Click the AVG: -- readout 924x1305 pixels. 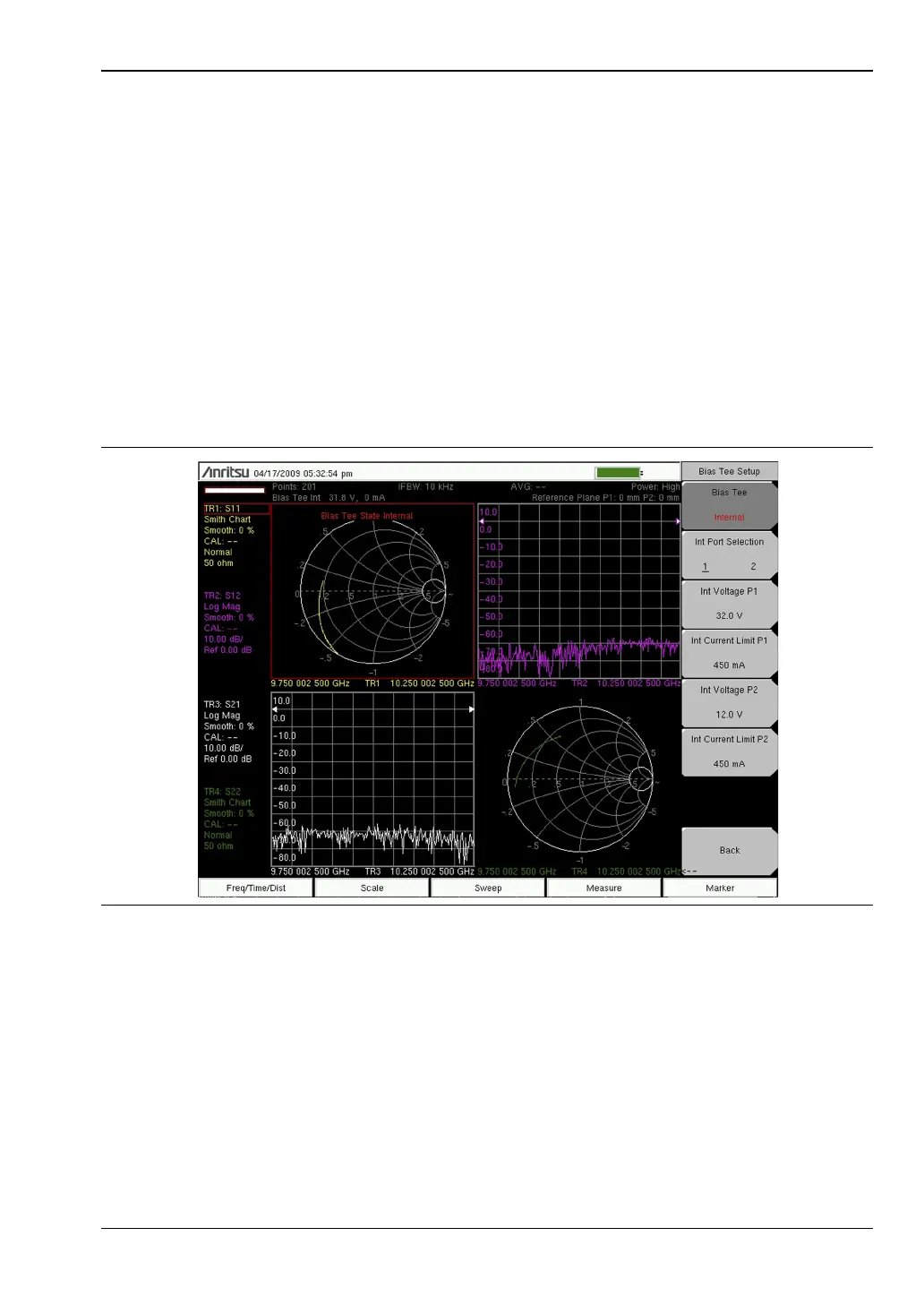click(x=528, y=487)
